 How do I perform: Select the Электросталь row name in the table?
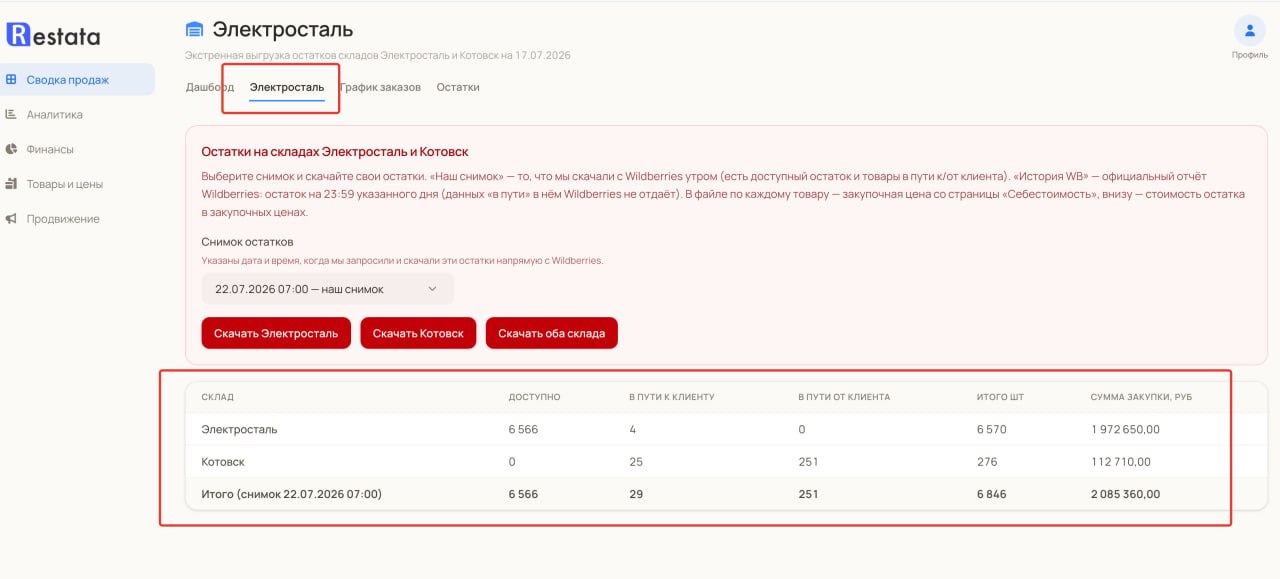click(x=239, y=429)
